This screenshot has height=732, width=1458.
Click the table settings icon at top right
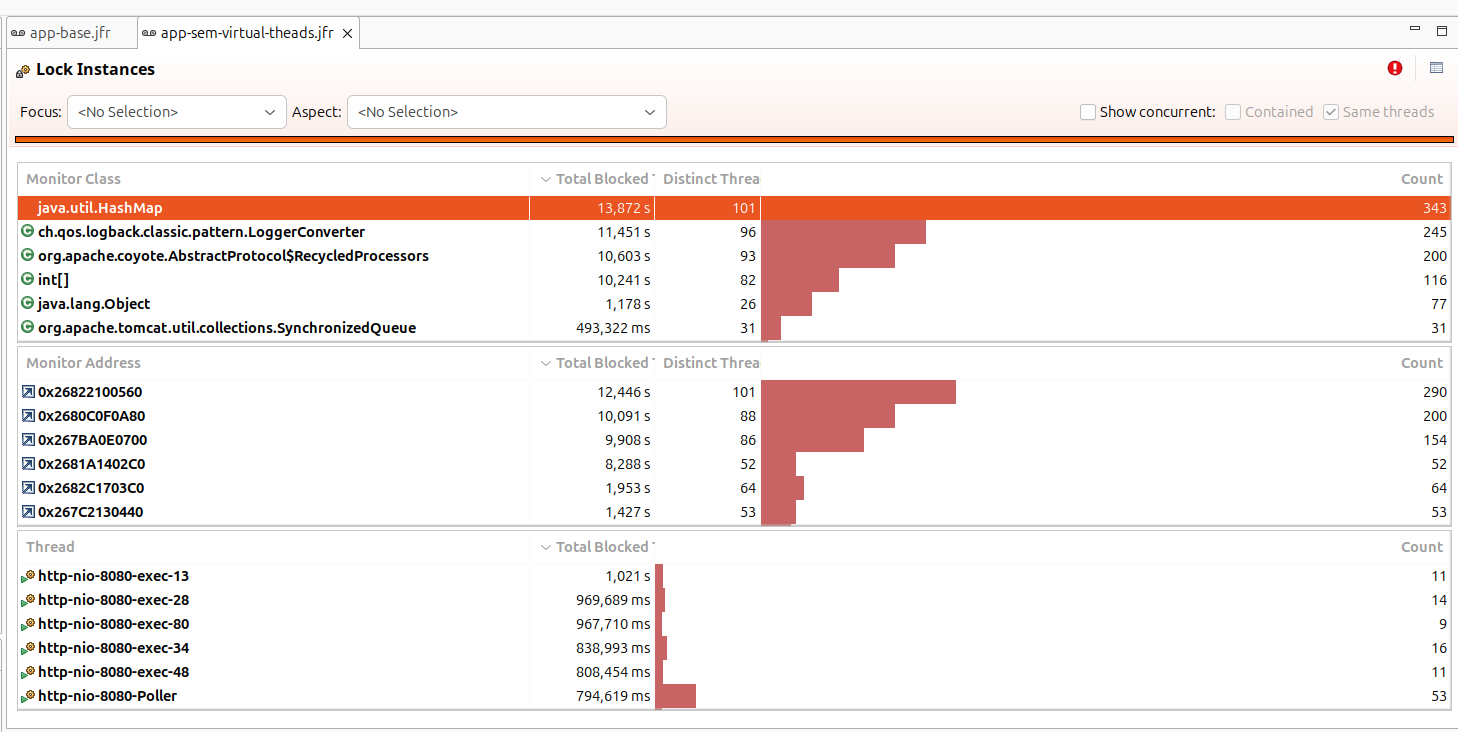1437,68
